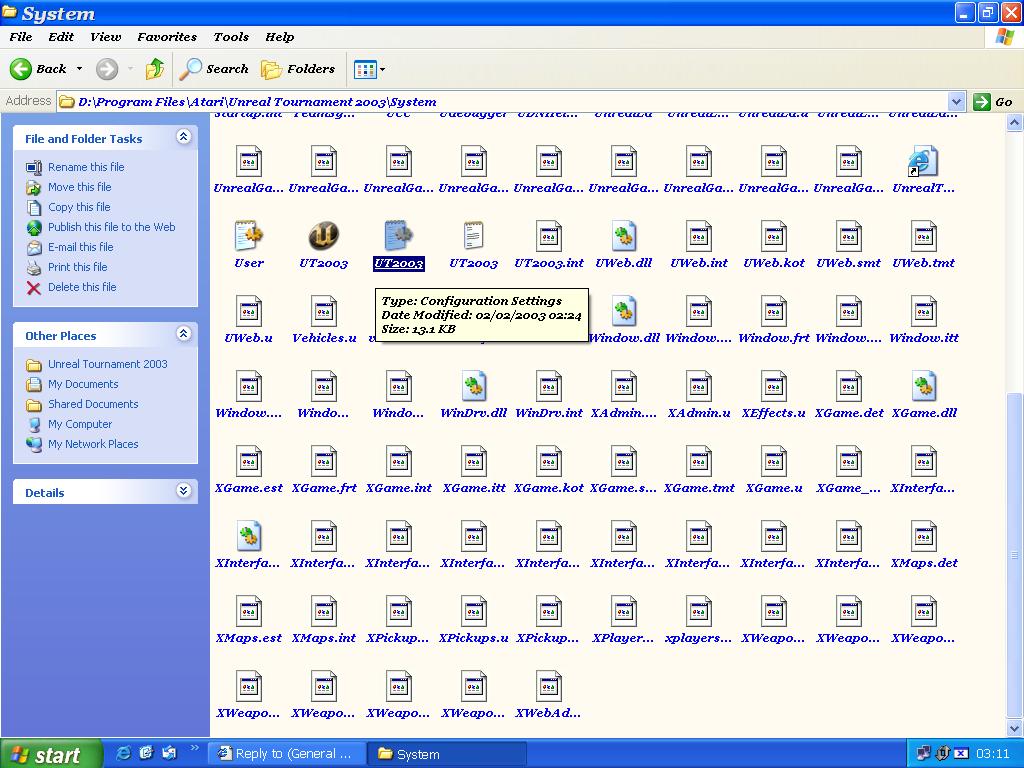Screen dimensions: 1024x768
Task: Open the Edit menu
Action: point(61,37)
